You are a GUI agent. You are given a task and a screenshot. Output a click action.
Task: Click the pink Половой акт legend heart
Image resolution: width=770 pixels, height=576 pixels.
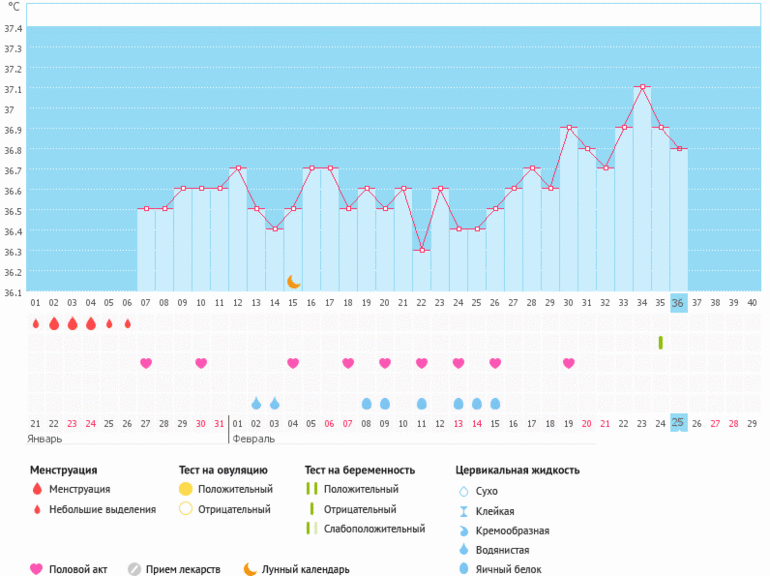[x=37, y=569]
